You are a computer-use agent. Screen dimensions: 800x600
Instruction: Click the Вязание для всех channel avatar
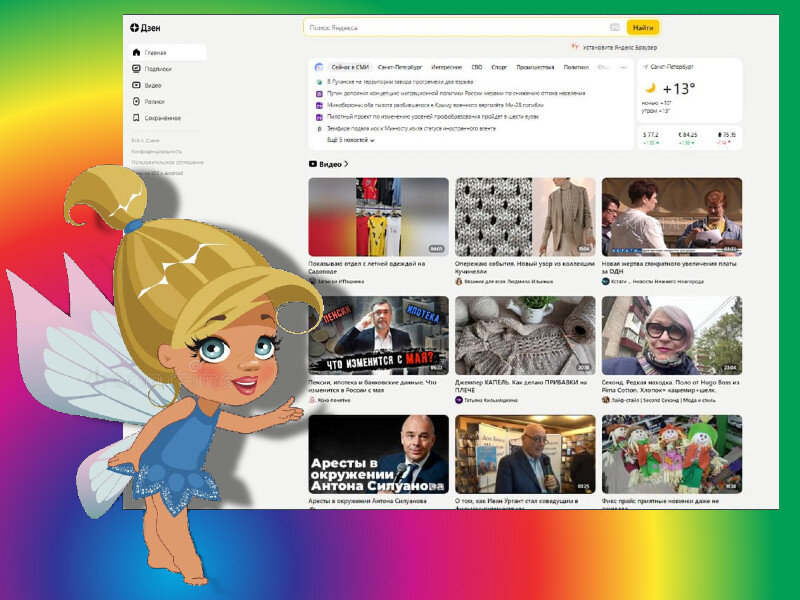pyautogui.click(x=459, y=281)
